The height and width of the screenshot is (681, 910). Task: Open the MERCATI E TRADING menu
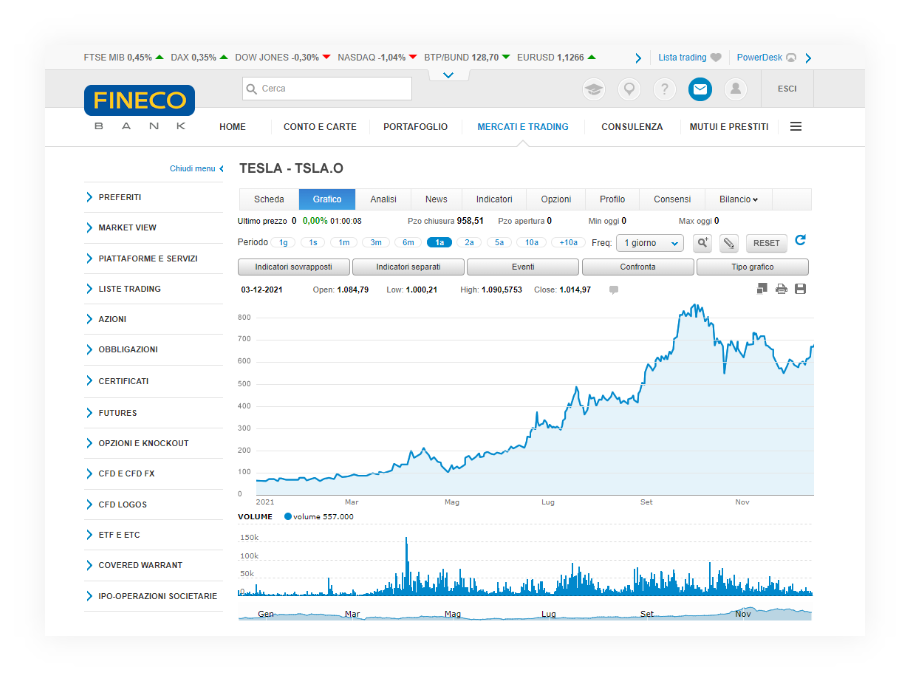[x=523, y=127]
